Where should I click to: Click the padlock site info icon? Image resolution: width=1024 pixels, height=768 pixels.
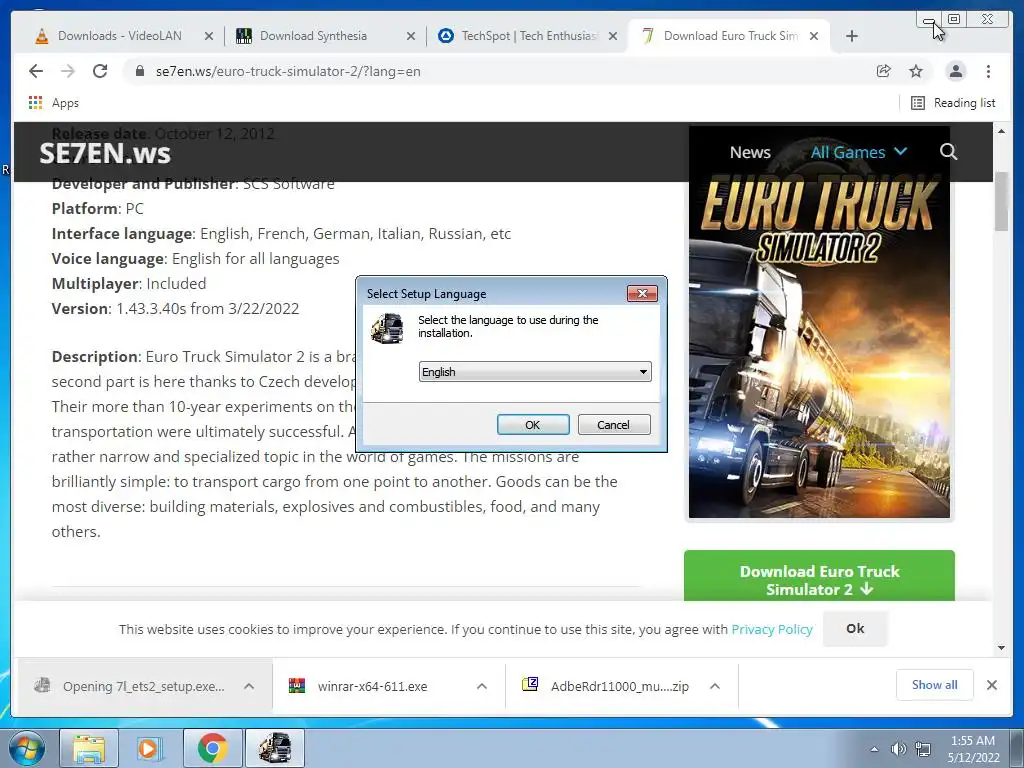point(139,71)
